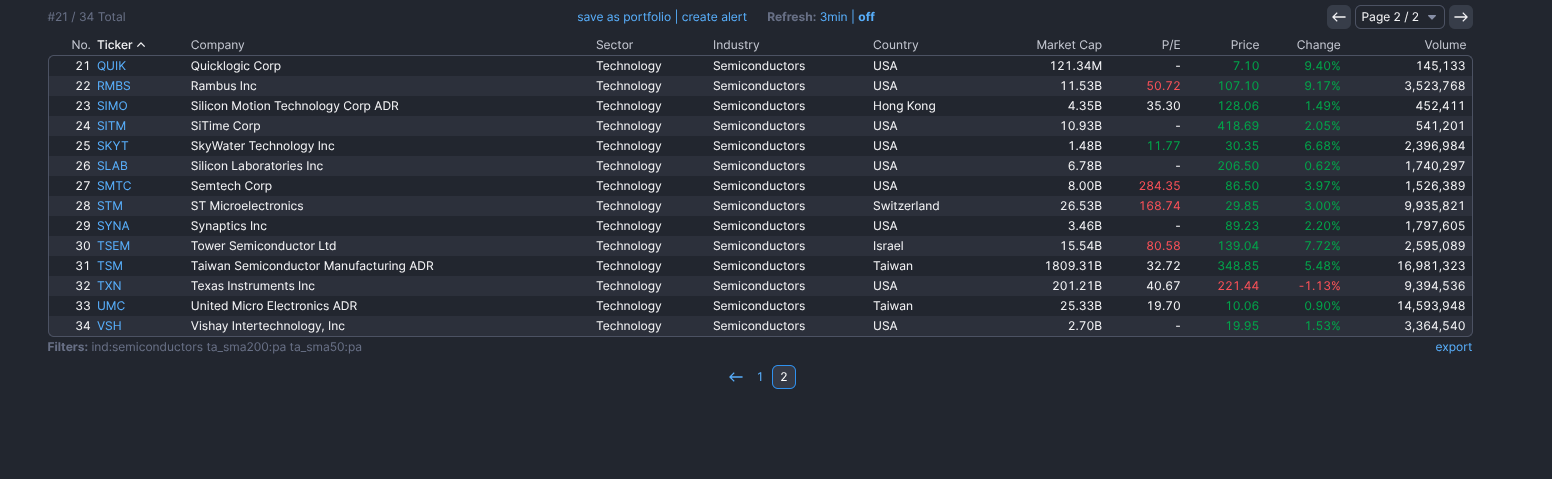This screenshot has height=479, width=1552.
Task: Click the left arrow in bottom pagination
Action: pyautogui.click(x=736, y=377)
